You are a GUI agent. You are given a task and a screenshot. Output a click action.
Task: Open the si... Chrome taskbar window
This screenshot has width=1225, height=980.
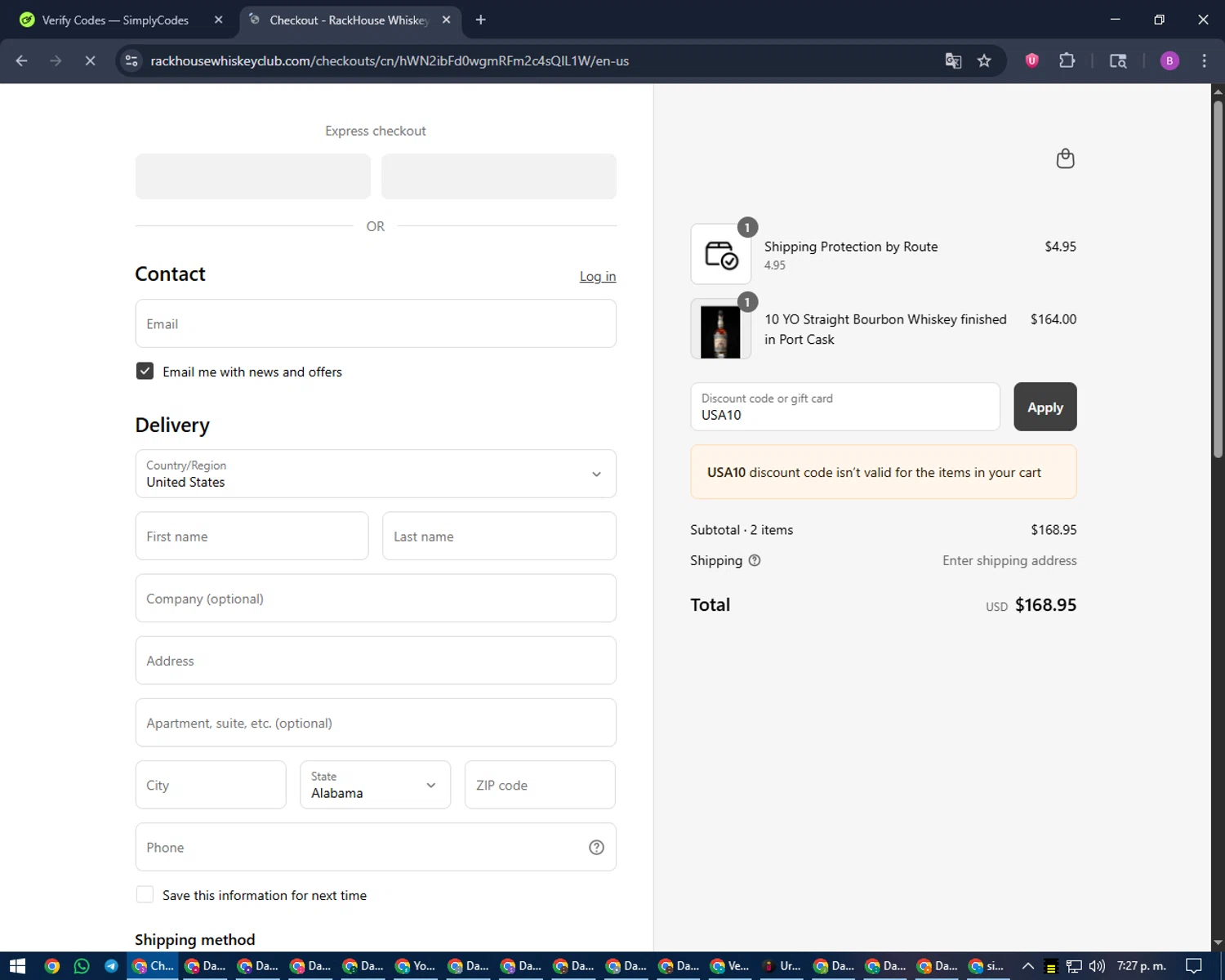click(x=987, y=966)
